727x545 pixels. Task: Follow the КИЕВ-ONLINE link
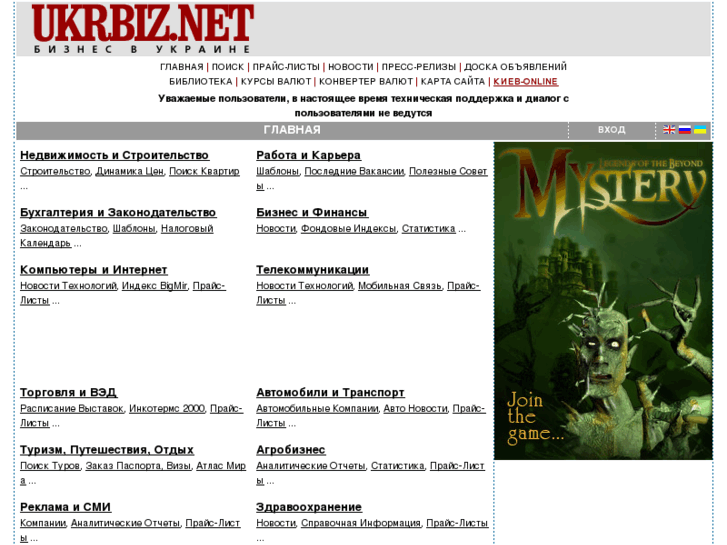point(525,82)
